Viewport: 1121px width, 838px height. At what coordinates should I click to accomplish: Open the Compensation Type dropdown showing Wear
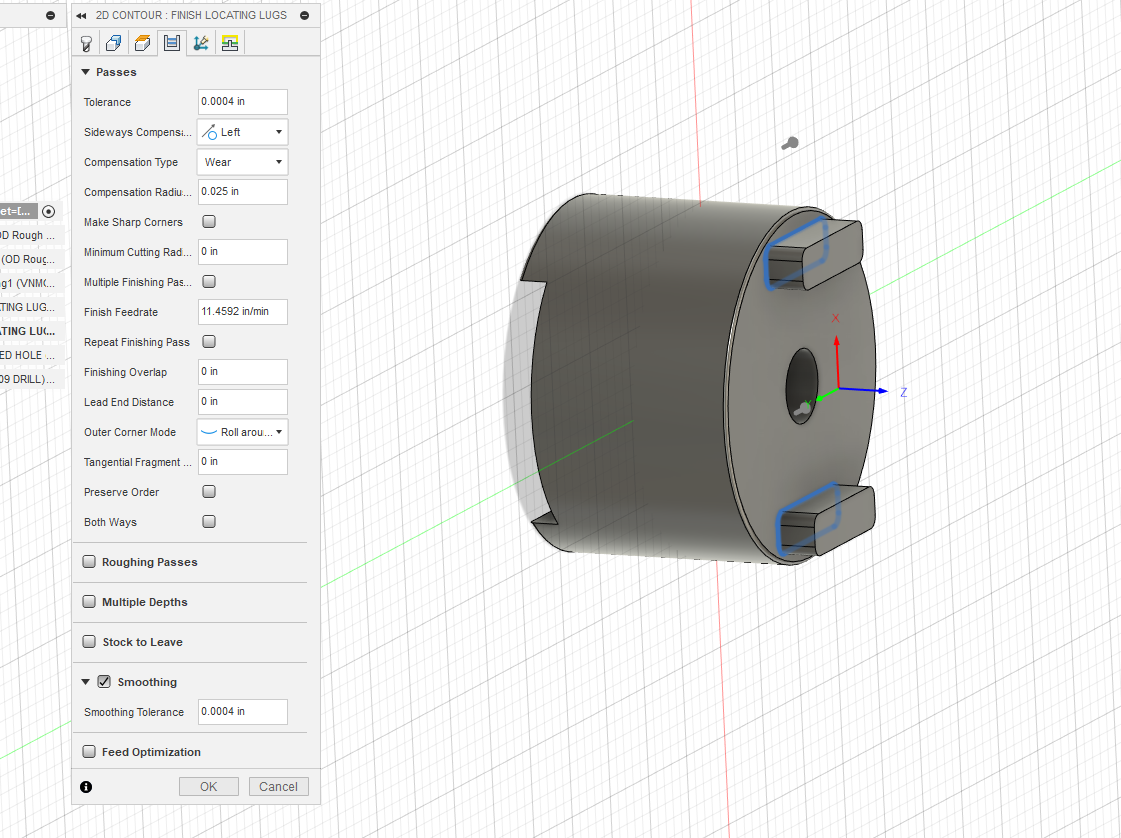pyautogui.click(x=278, y=161)
